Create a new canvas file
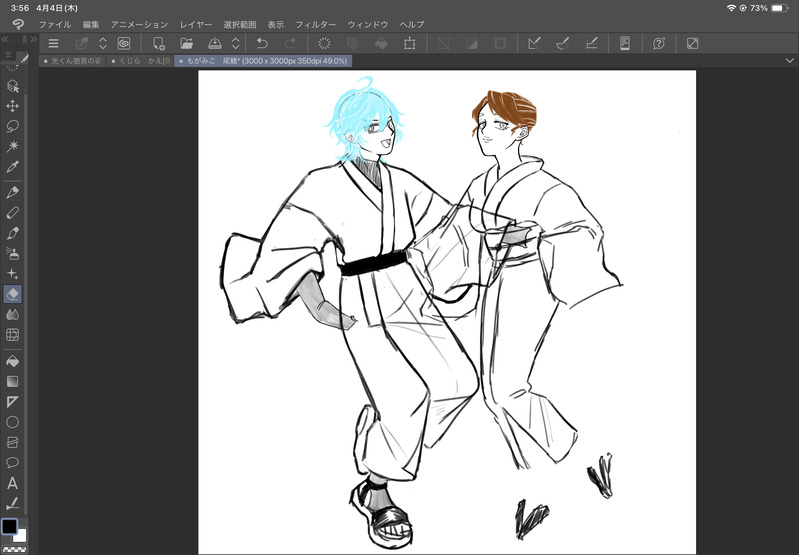 pos(158,44)
